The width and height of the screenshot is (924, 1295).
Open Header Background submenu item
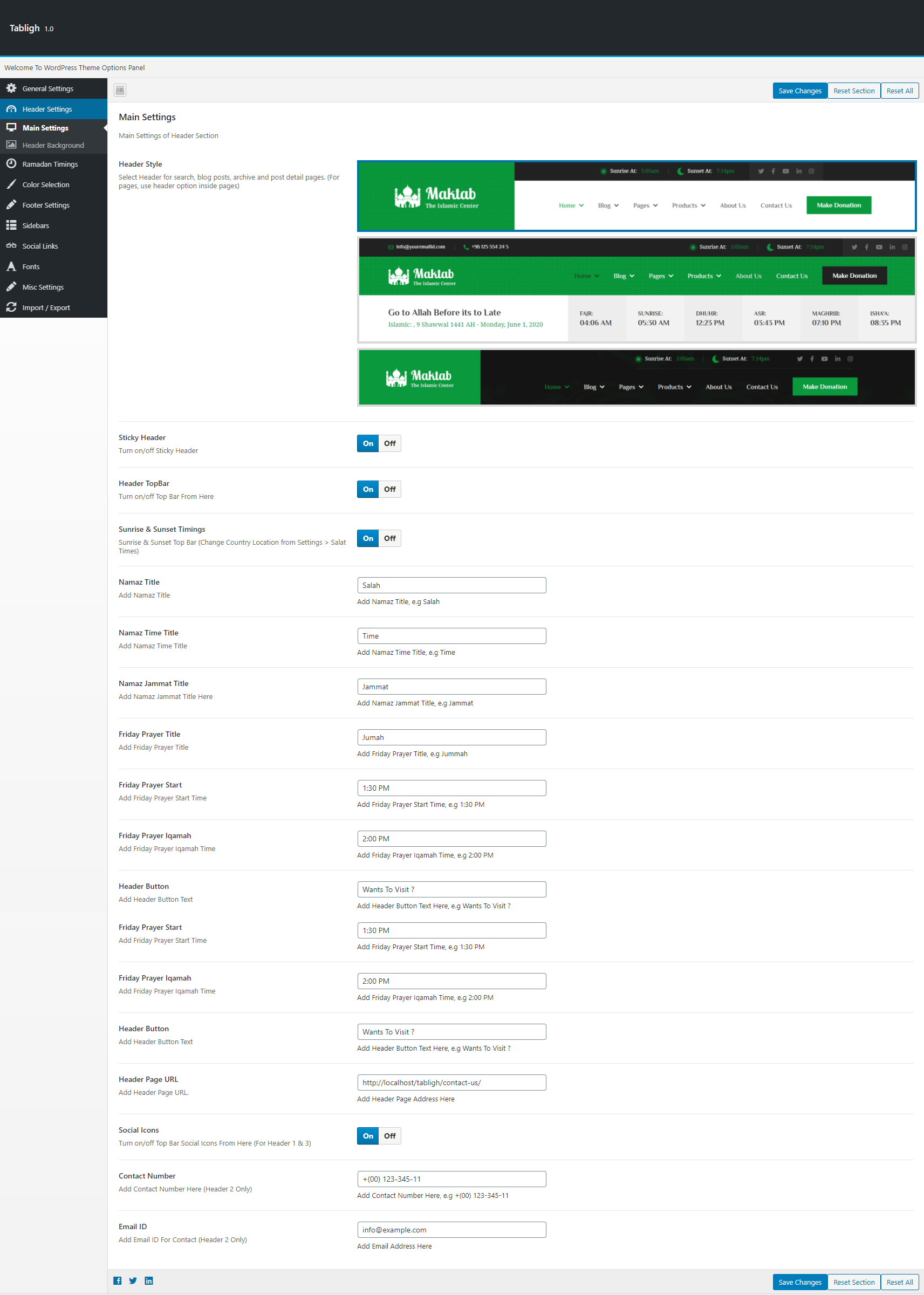tap(53, 145)
